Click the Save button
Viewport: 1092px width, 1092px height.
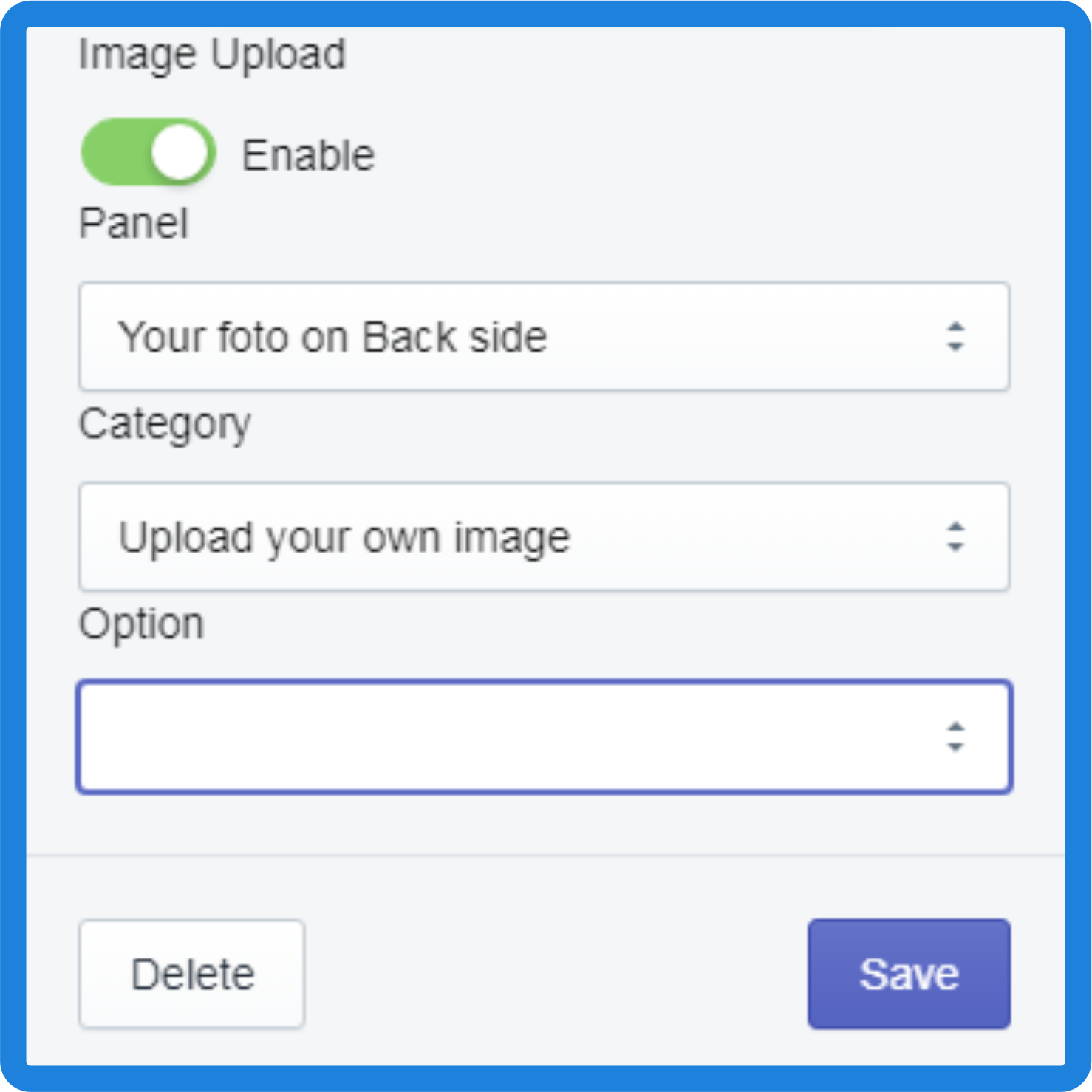point(909,974)
